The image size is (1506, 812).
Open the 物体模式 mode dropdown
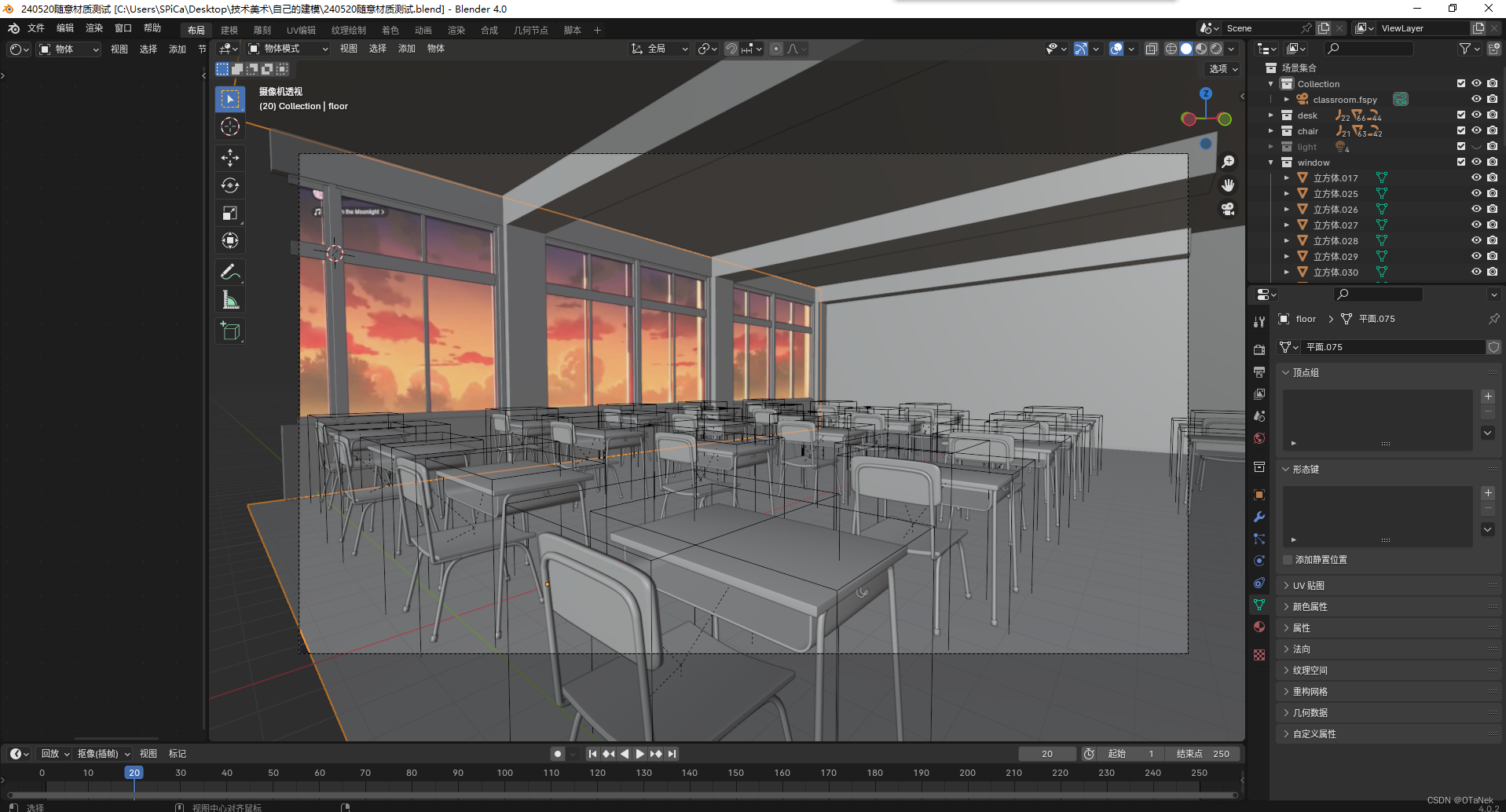pyautogui.click(x=288, y=49)
